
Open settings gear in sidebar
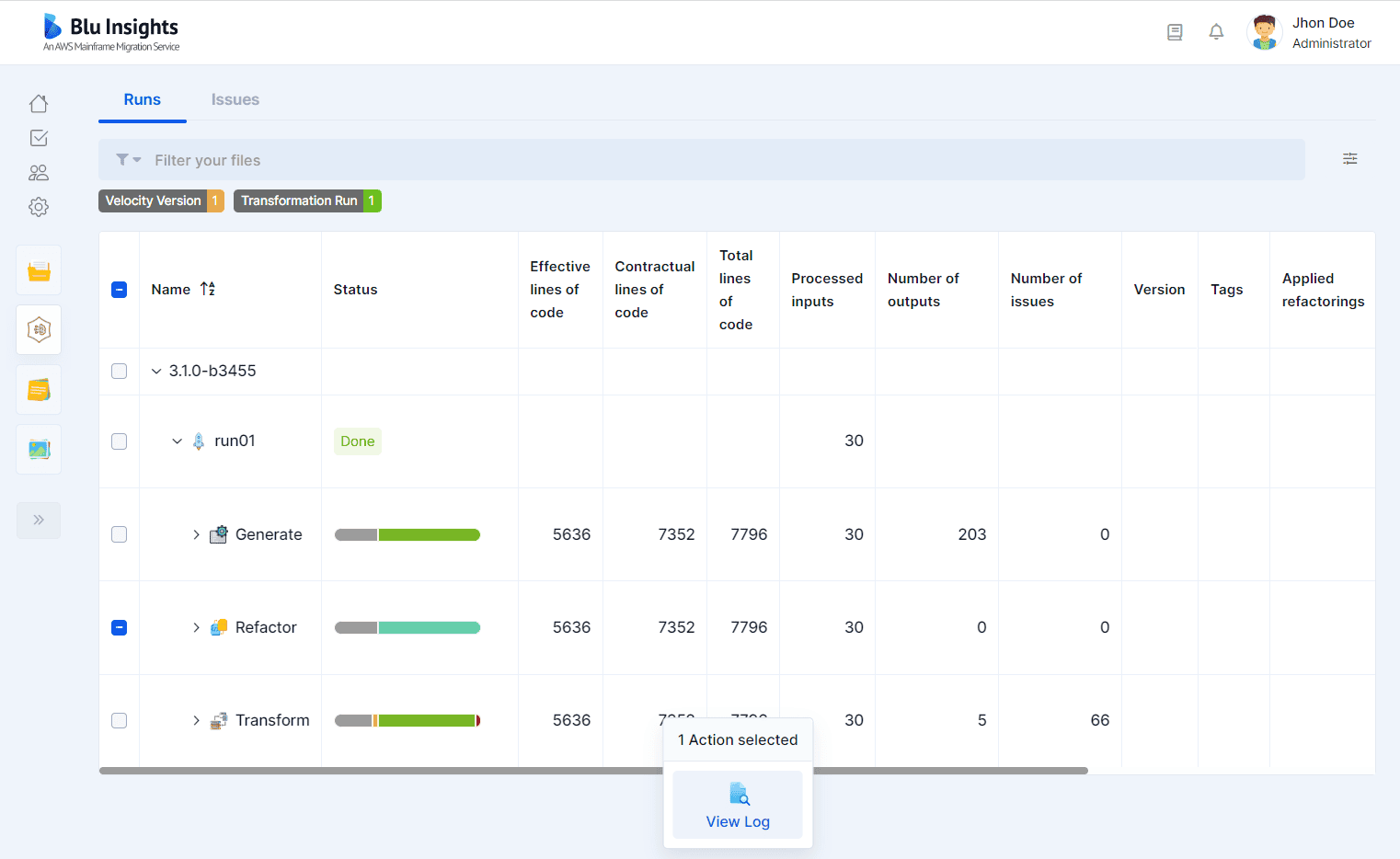39,207
